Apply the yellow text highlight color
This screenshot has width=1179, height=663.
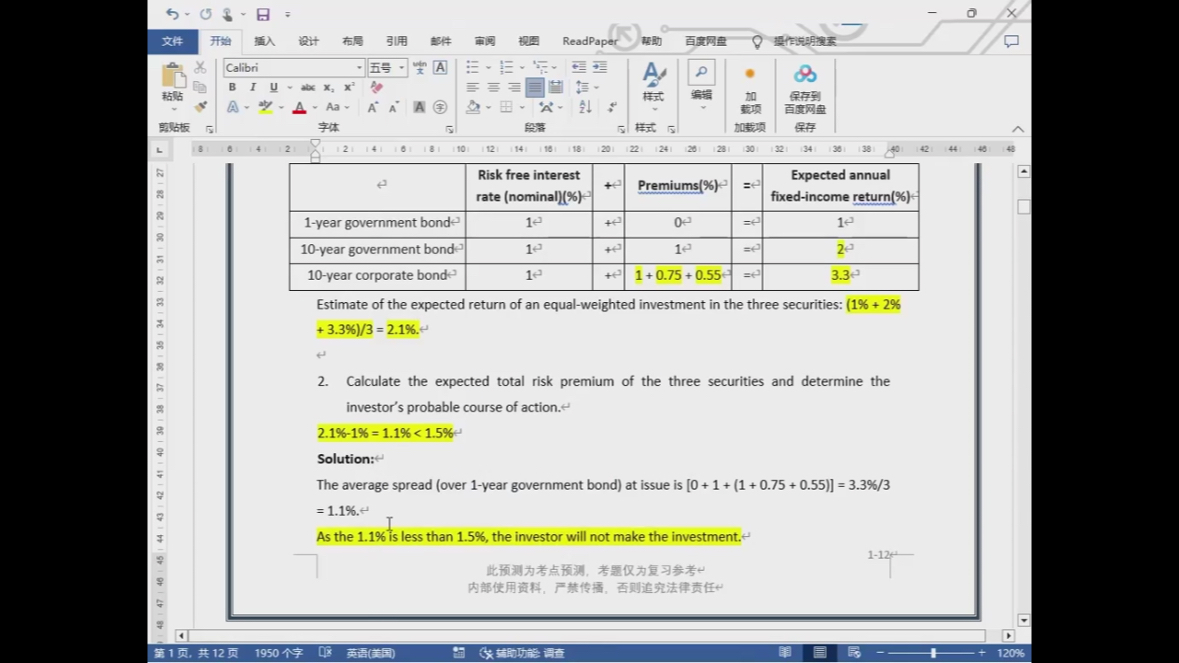[x=265, y=107]
